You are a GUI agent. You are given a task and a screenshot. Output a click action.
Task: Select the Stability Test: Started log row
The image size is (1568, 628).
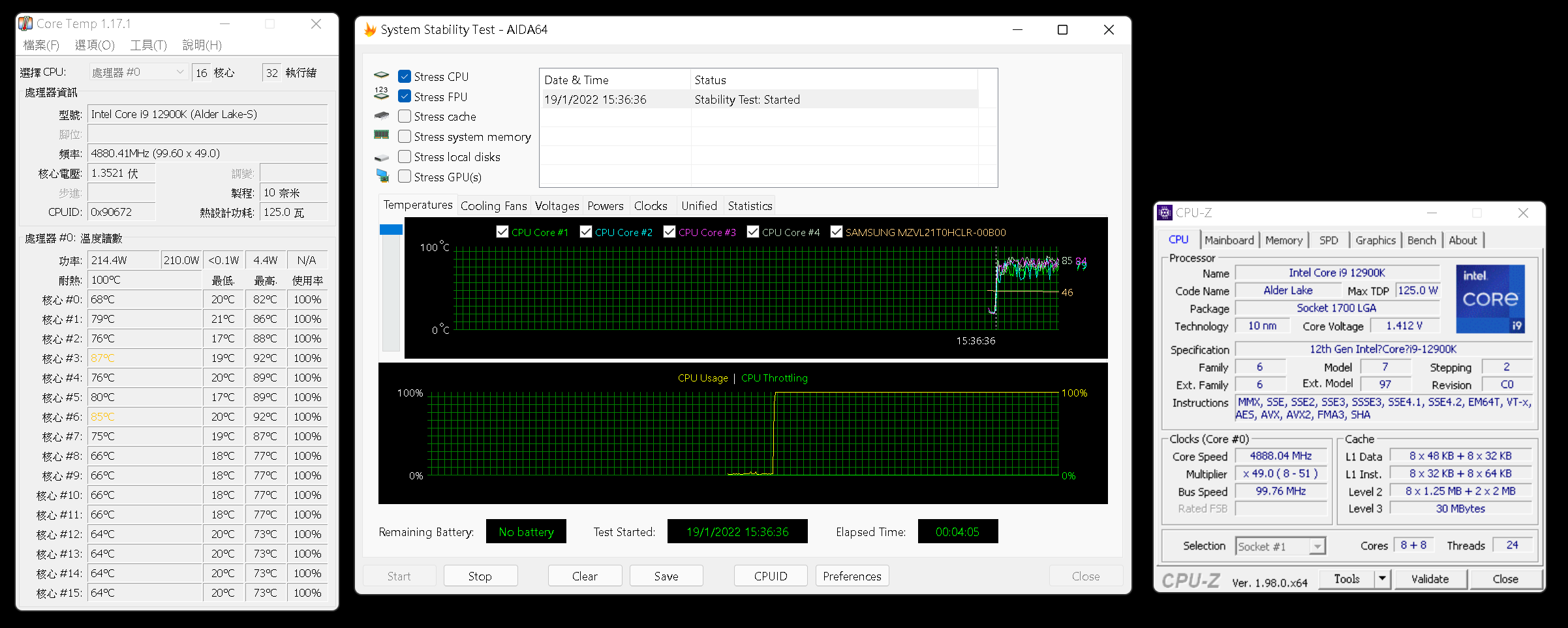pos(760,100)
